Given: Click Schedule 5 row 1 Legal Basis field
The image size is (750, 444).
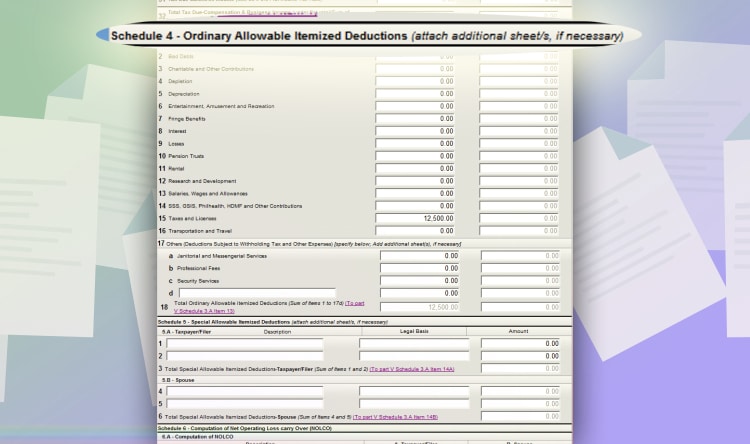Looking at the screenshot, I should click(414, 344).
